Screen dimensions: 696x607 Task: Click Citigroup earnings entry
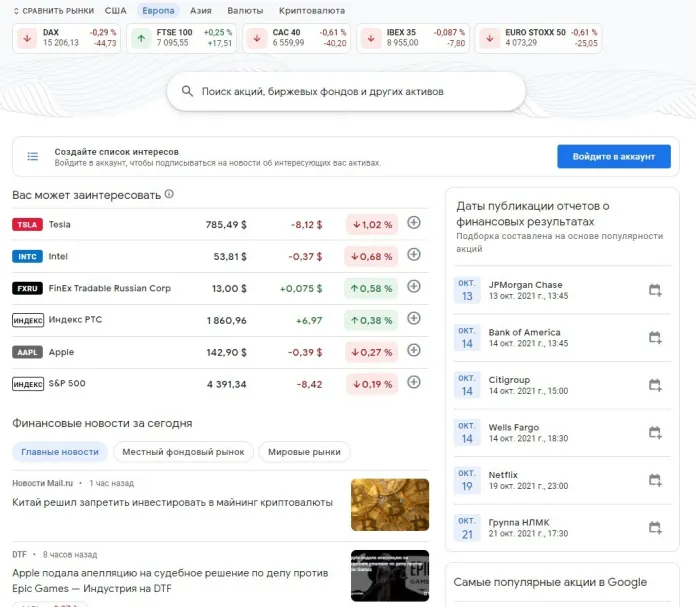(x=562, y=385)
